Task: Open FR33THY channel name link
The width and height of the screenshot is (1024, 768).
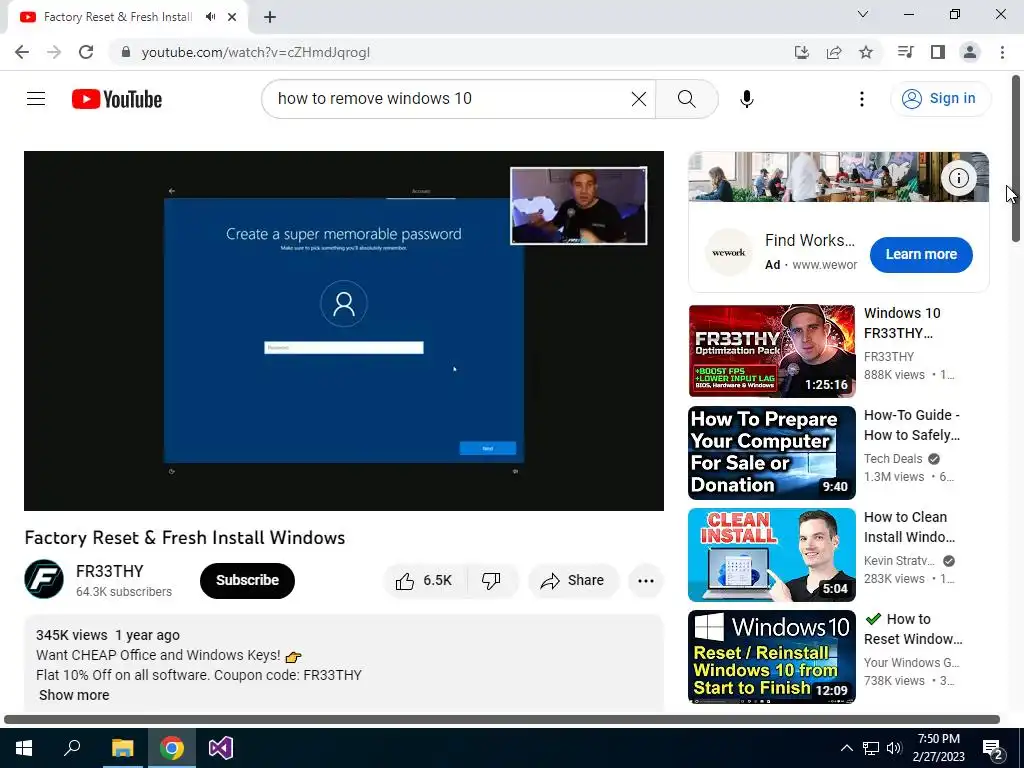Action: (x=110, y=571)
